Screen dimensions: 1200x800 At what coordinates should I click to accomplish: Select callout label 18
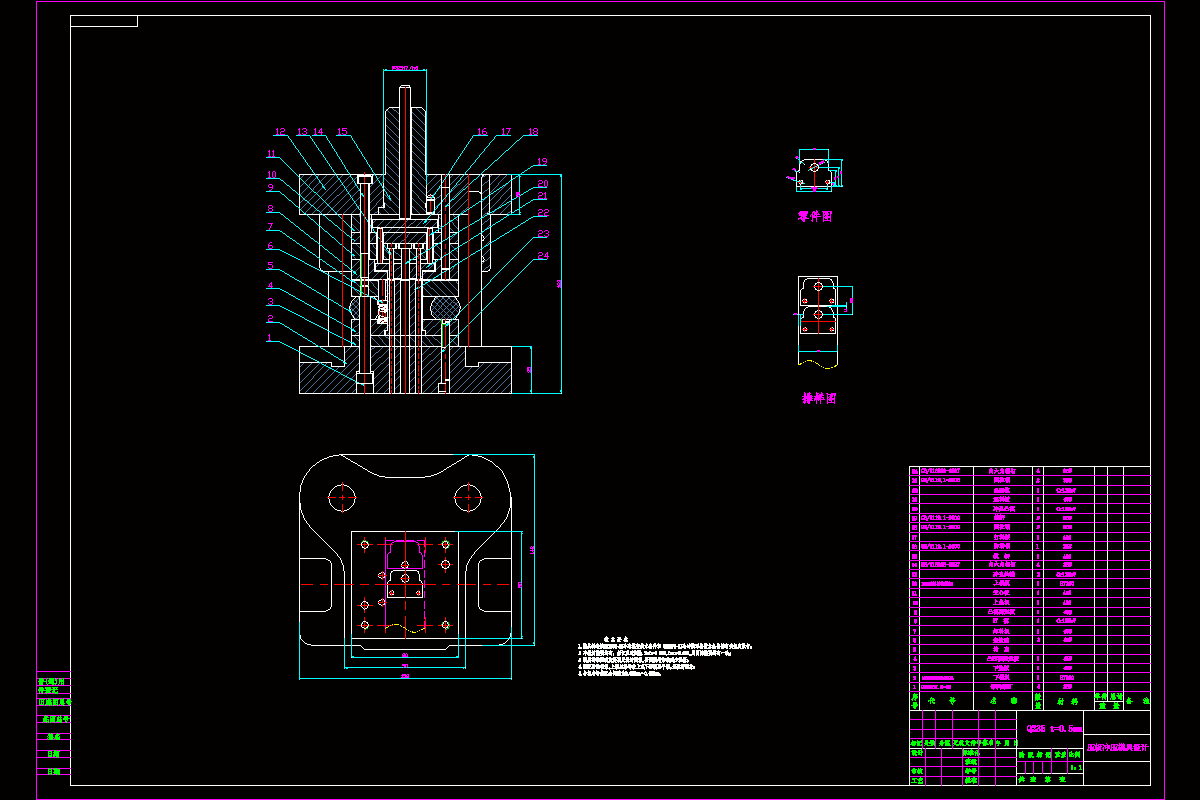click(x=532, y=132)
